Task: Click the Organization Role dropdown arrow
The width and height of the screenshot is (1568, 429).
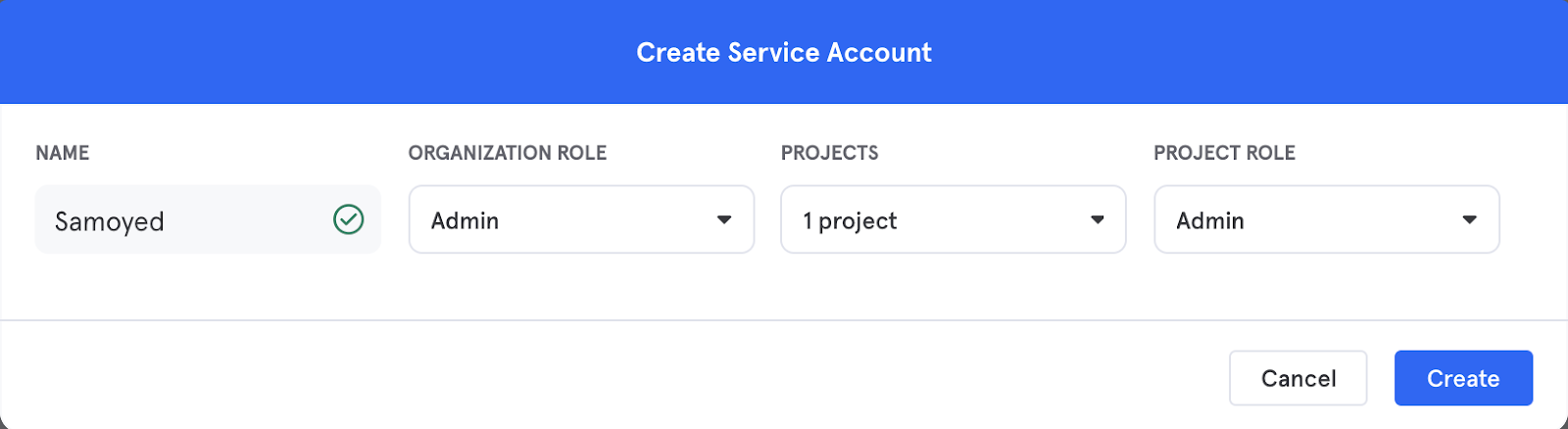Action: (724, 219)
